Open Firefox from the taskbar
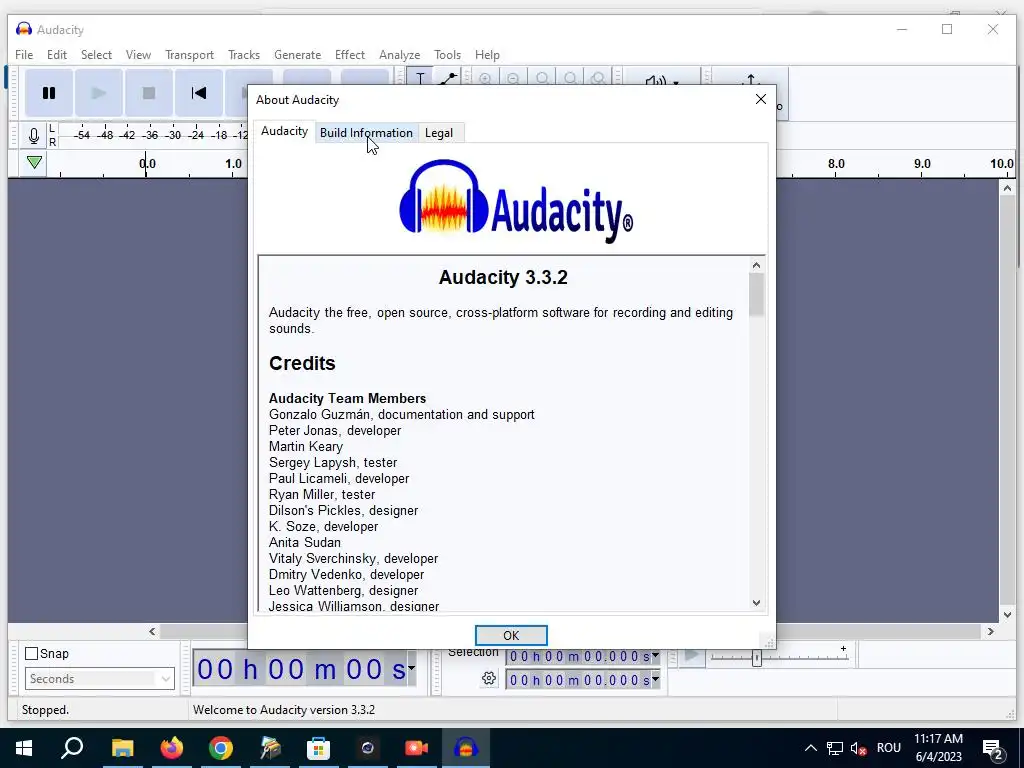The width and height of the screenshot is (1024, 768). [x=172, y=748]
